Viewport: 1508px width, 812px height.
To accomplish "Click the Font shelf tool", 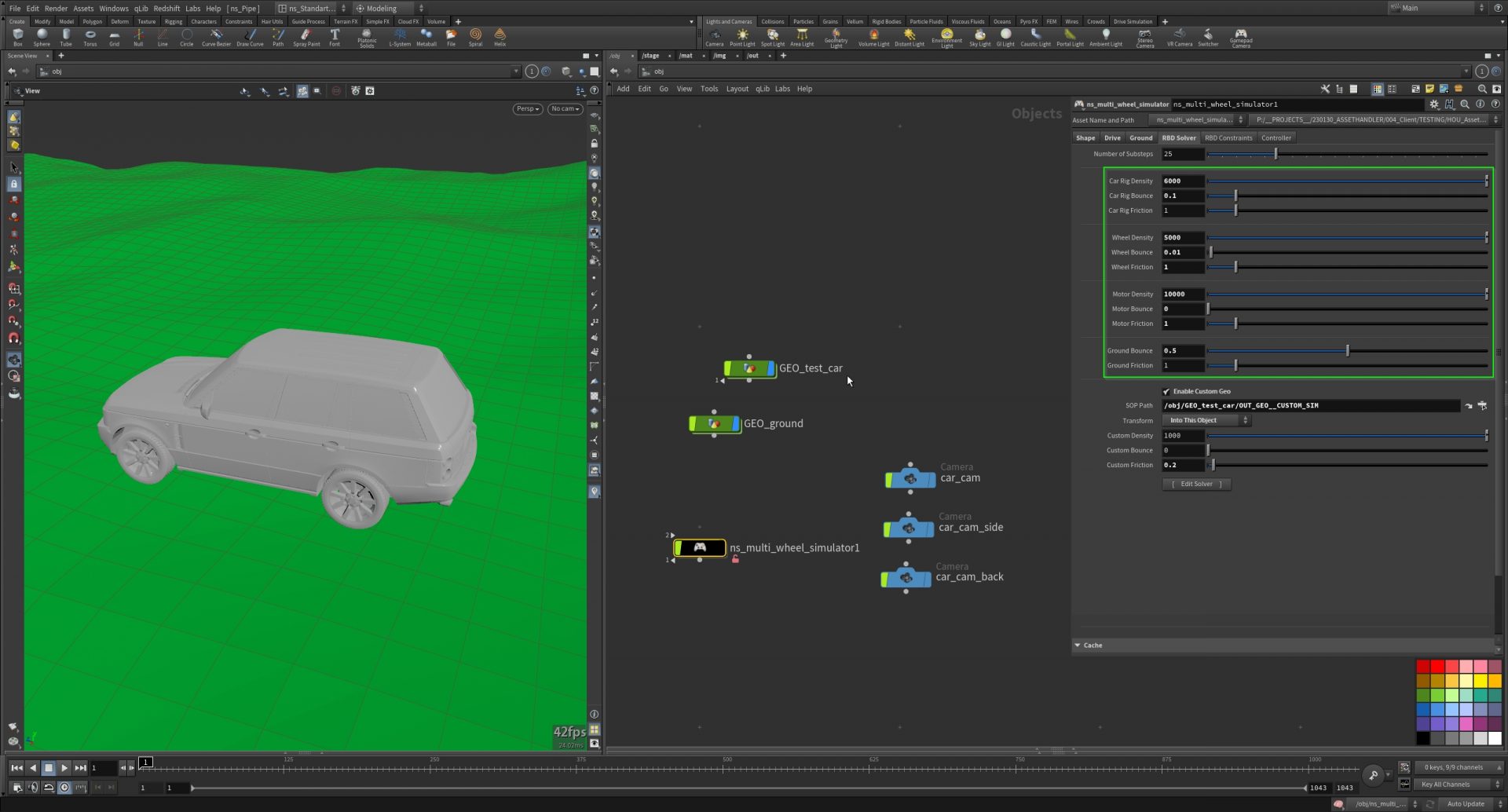I will (x=335, y=37).
